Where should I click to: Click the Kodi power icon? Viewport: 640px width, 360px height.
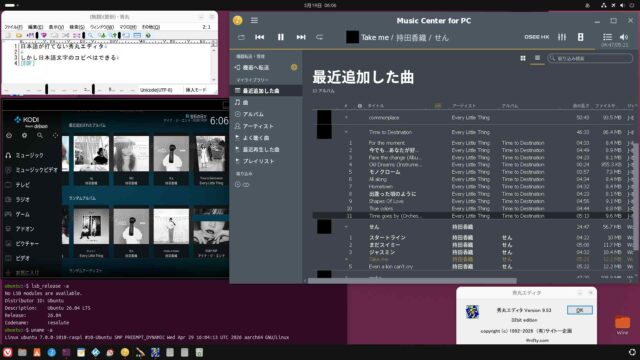(x=9, y=136)
